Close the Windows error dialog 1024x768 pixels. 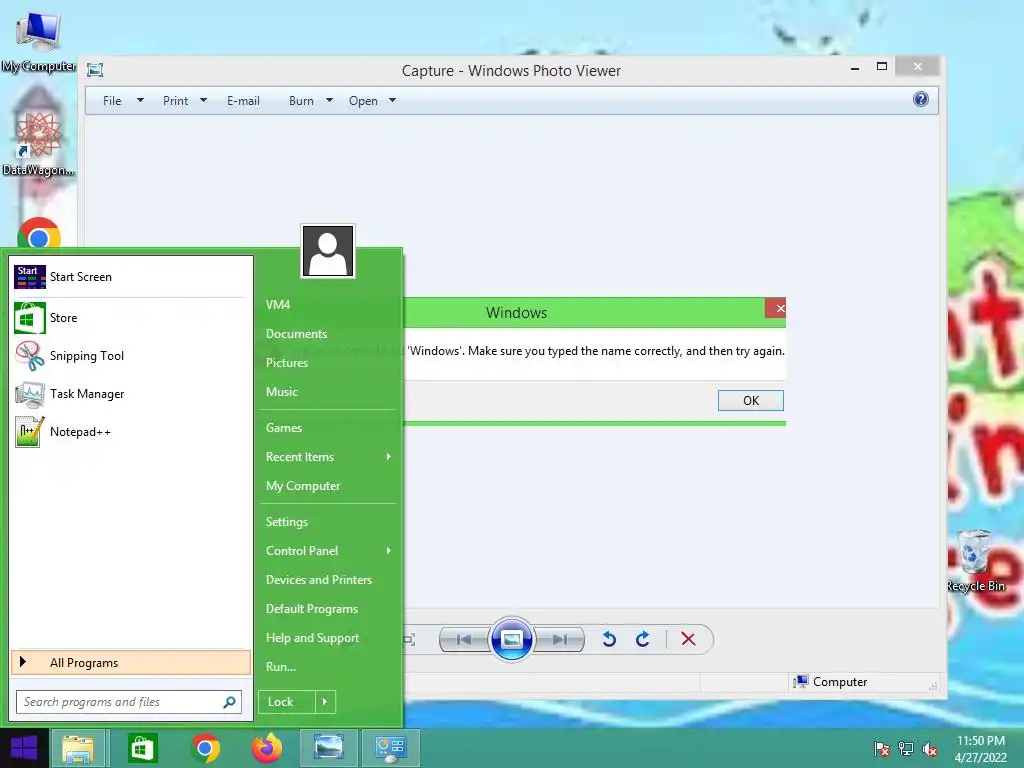pos(776,308)
